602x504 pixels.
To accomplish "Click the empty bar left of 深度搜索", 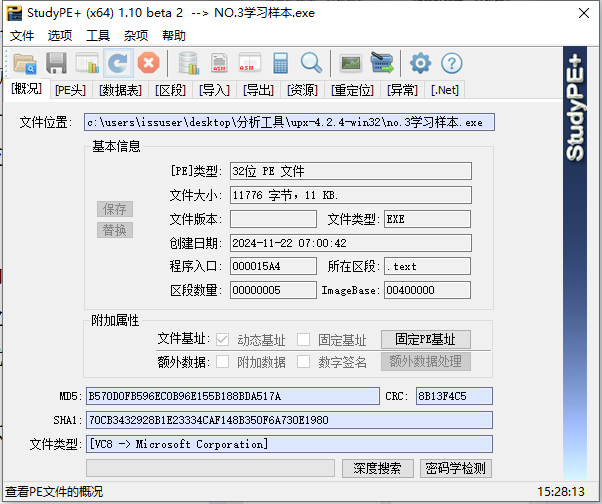I will (210, 468).
